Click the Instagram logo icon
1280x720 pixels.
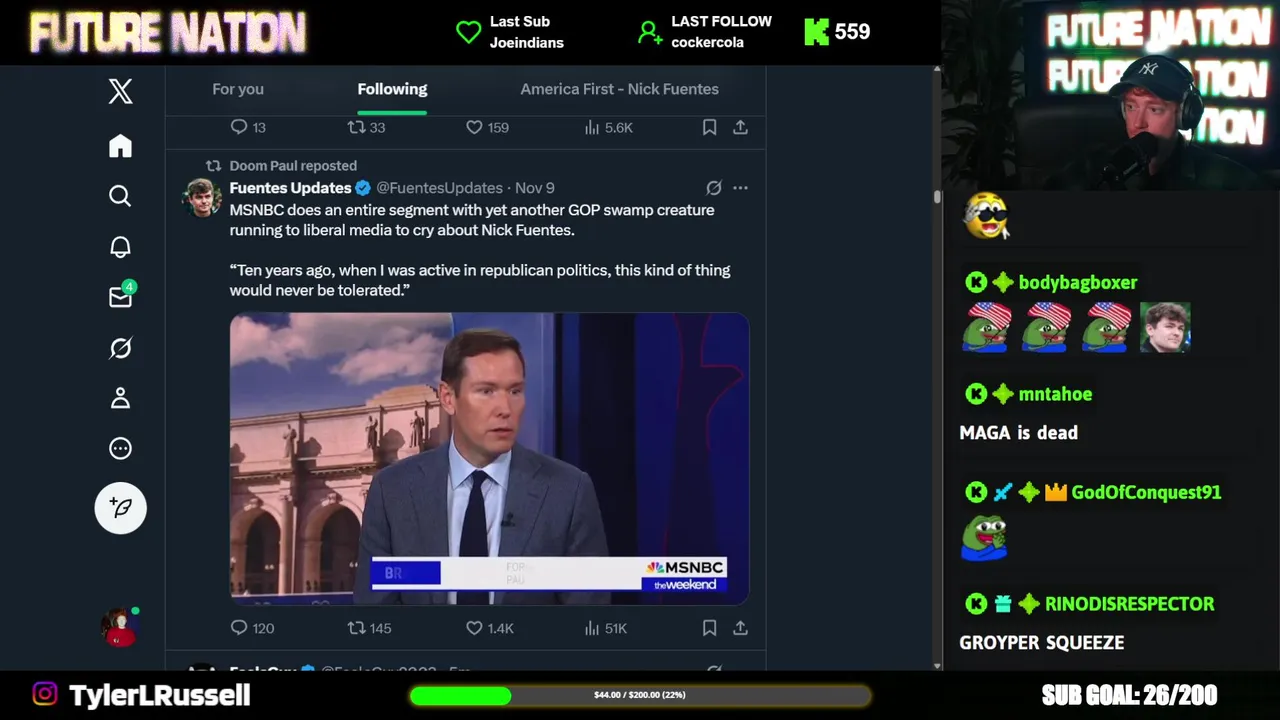coord(44,694)
